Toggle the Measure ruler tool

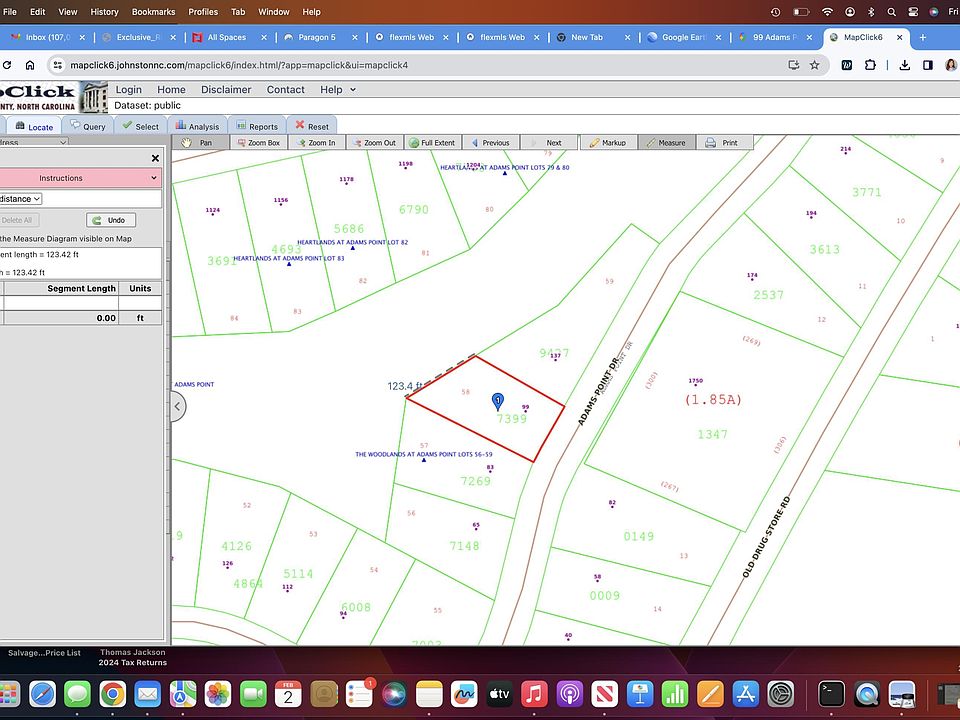click(x=665, y=143)
